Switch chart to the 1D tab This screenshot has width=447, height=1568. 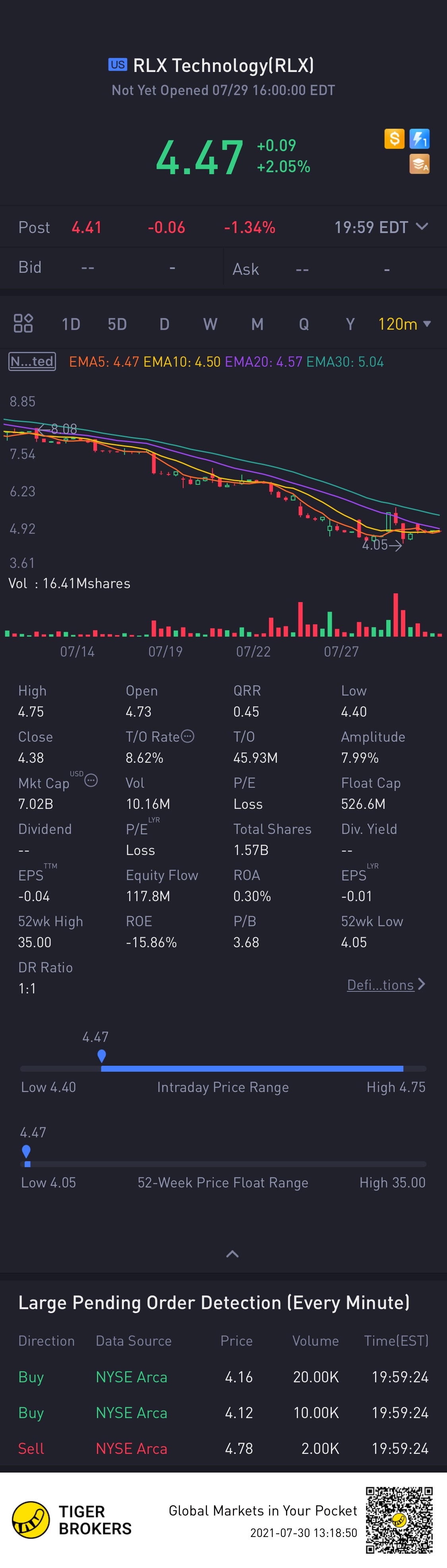tap(71, 324)
